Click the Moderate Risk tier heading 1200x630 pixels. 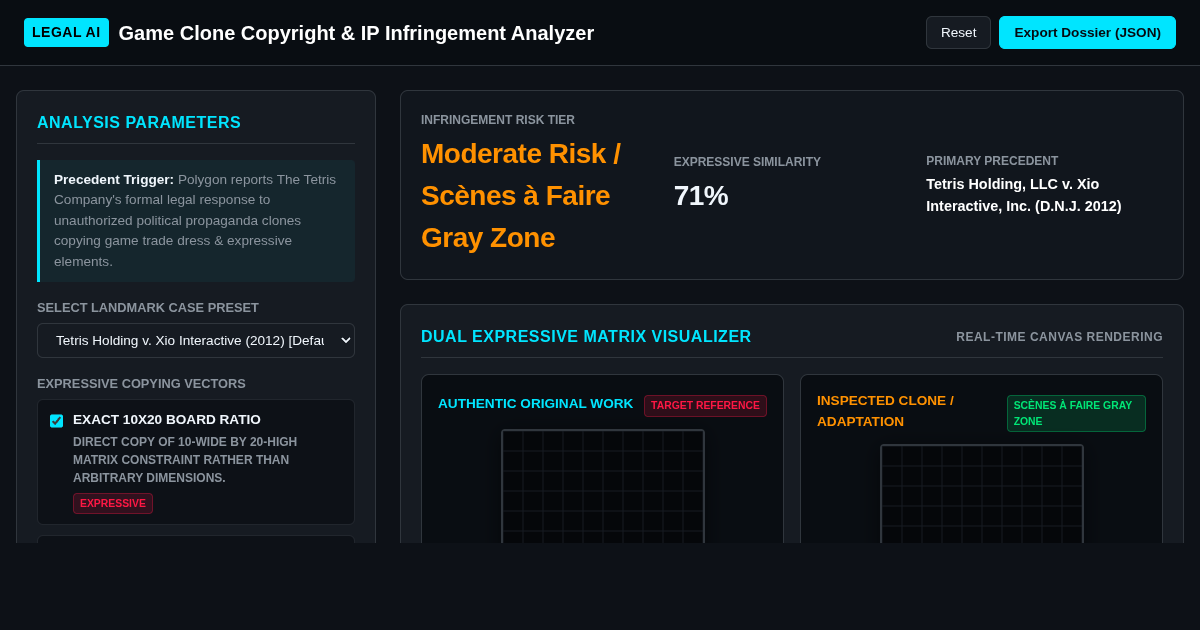521,195
